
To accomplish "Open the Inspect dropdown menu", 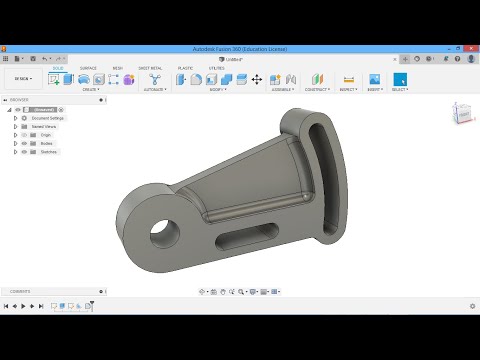I will click(348, 89).
